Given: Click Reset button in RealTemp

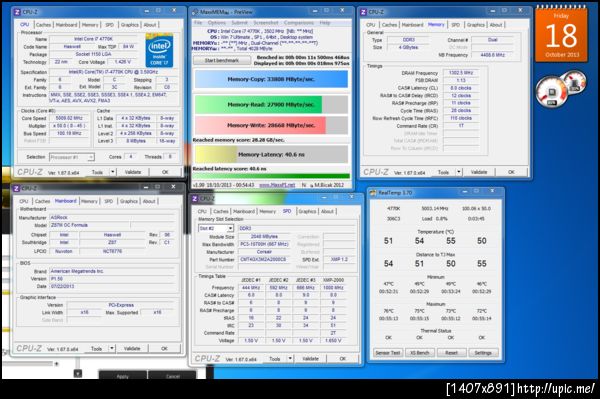Looking at the screenshot, I should pyautogui.click(x=452, y=353).
